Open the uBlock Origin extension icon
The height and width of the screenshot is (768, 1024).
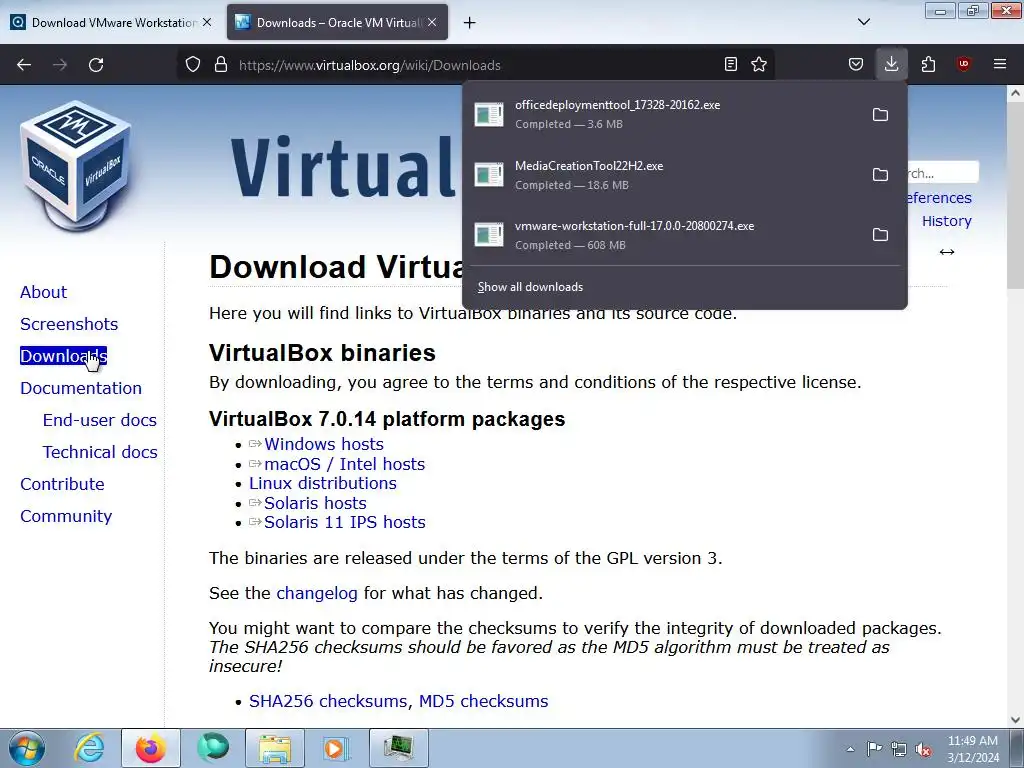click(x=963, y=64)
